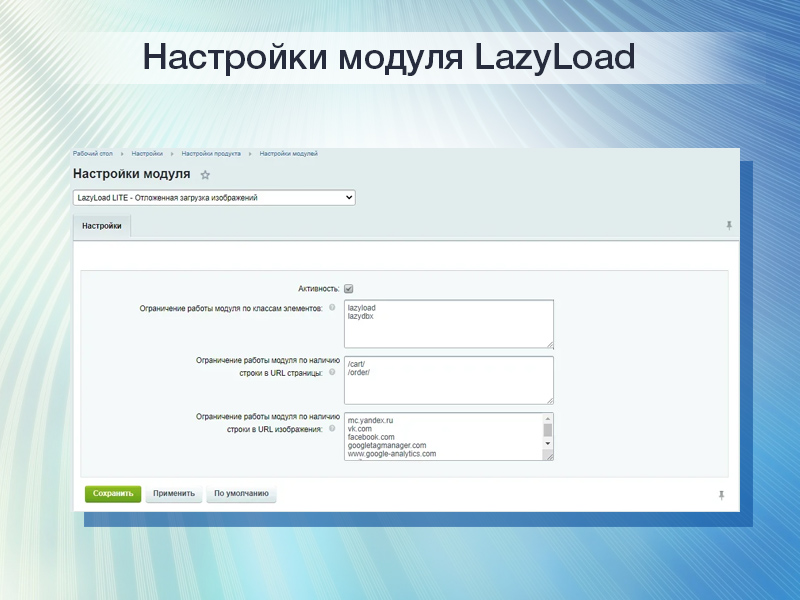Open Настройки продукта breadcrumb link

pyautogui.click(x=212, y=155)
